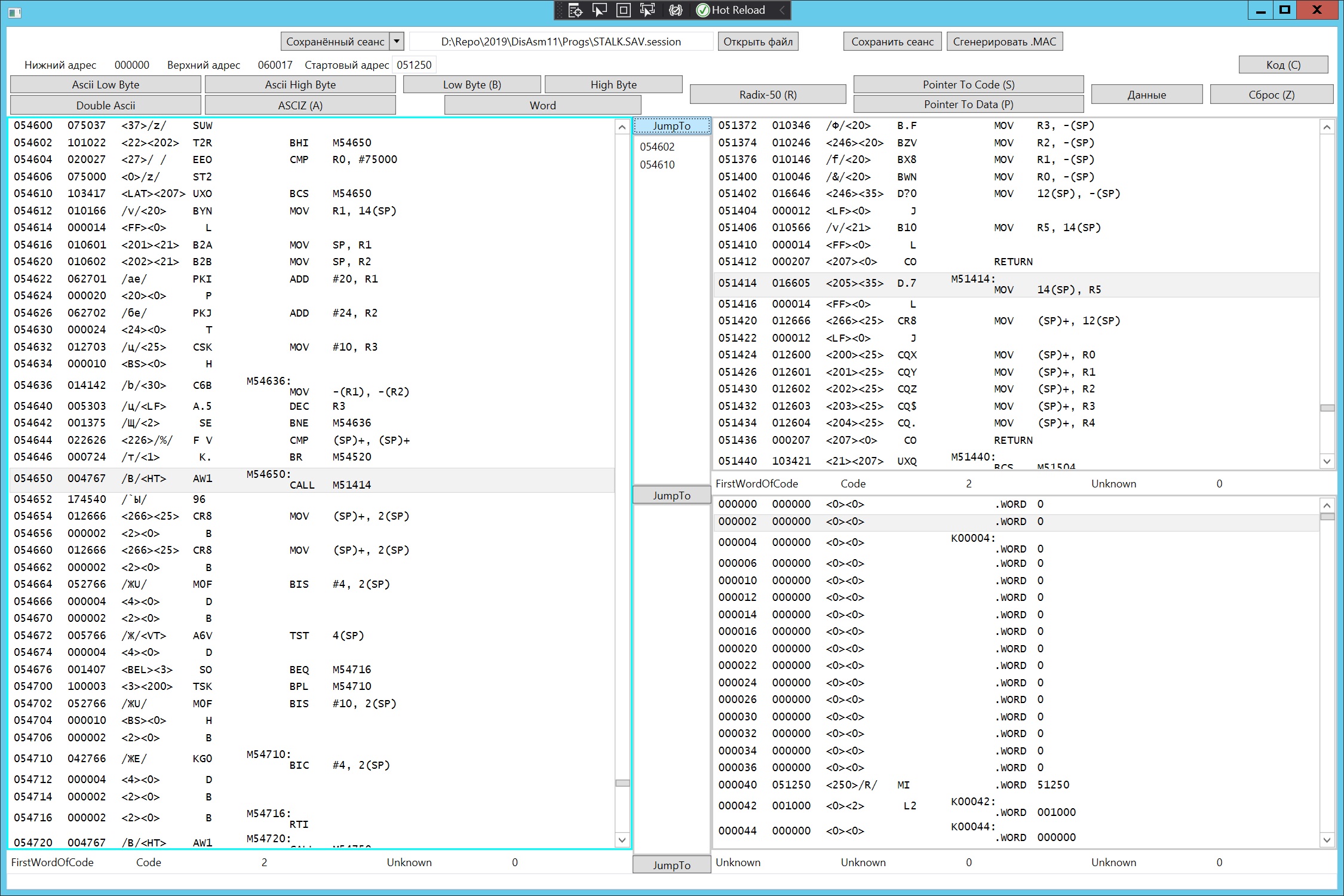Click the Hot Reload green checkmark
This screenshot has width=1344, height=896.
tap(703, 10)
